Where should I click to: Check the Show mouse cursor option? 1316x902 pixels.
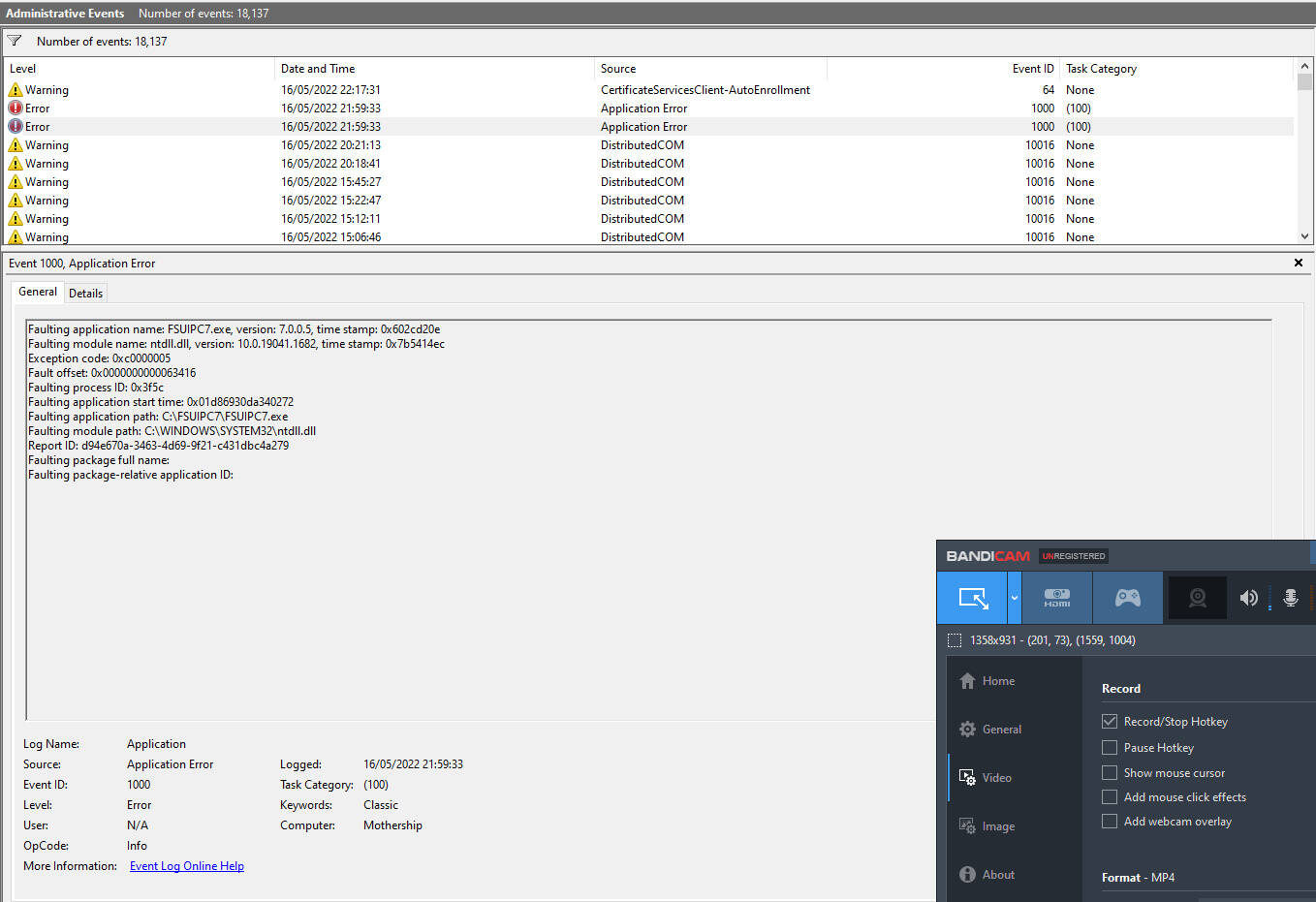(1109, 772)
